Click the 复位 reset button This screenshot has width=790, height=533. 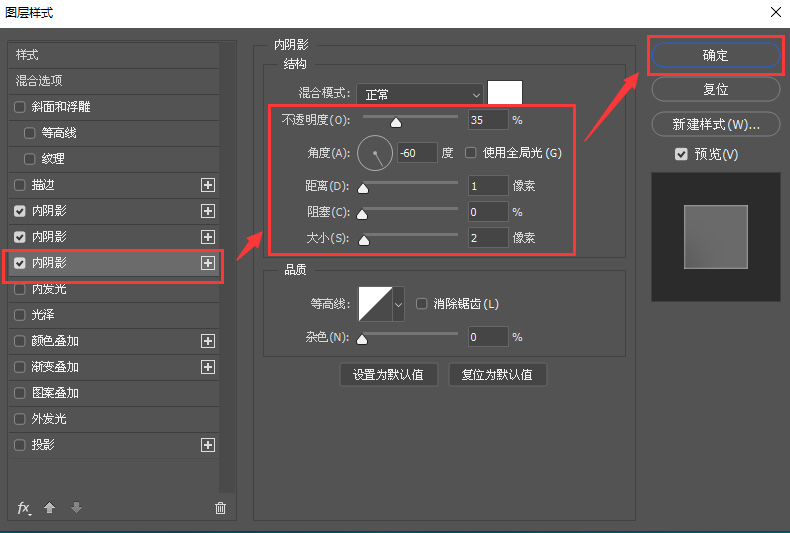pos(715,90)
